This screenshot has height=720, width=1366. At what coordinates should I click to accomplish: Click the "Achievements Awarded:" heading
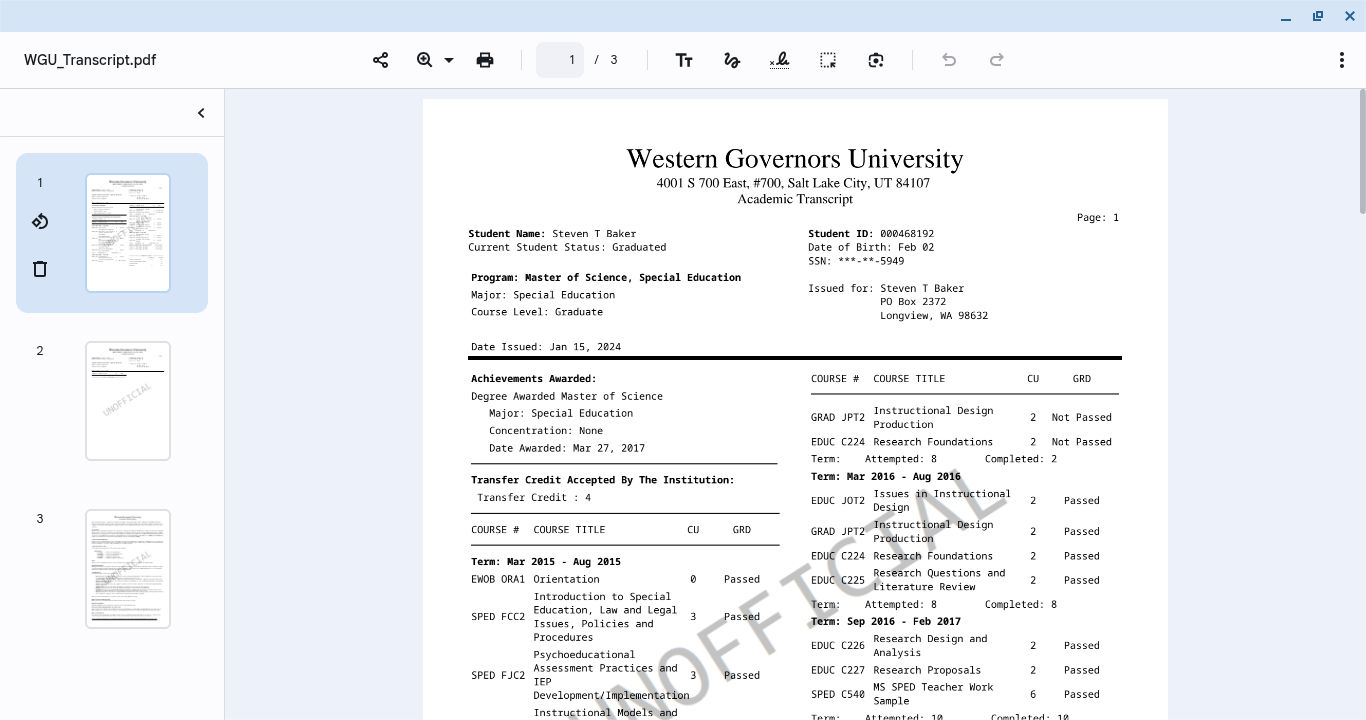(534, 379)
